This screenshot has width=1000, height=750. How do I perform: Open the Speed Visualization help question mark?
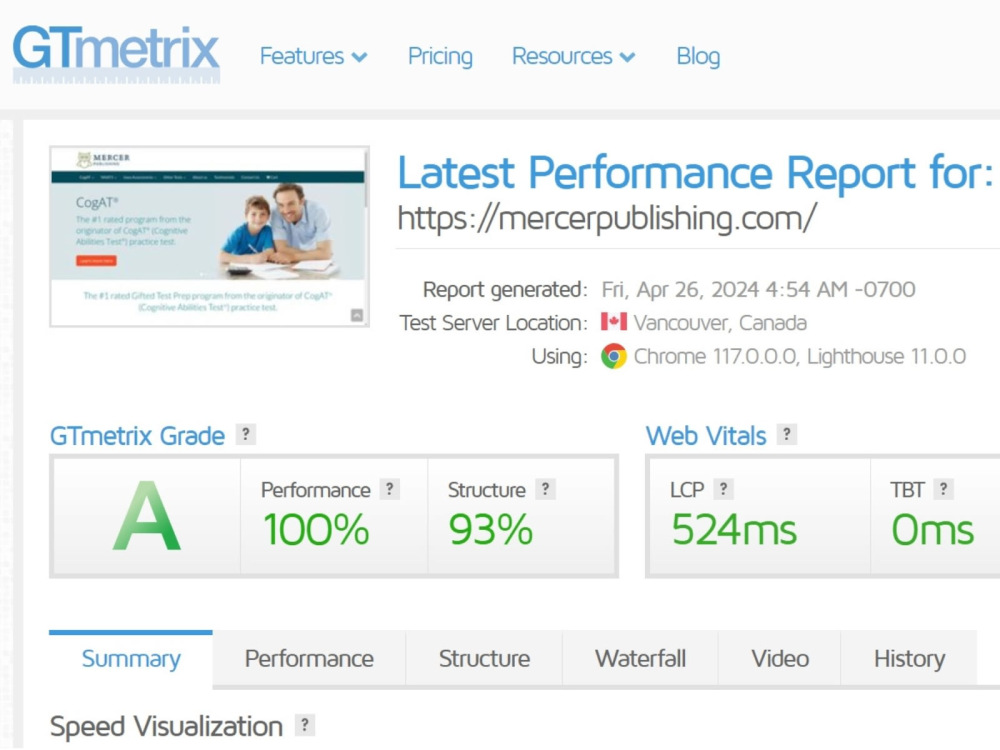click(305, 725)
